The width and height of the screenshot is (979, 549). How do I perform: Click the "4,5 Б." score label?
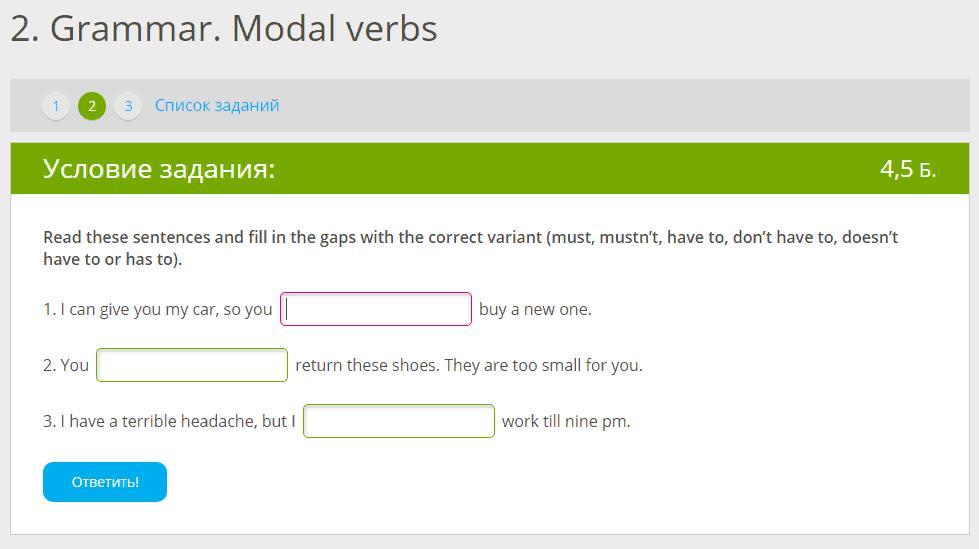click(x=907, y=169)
